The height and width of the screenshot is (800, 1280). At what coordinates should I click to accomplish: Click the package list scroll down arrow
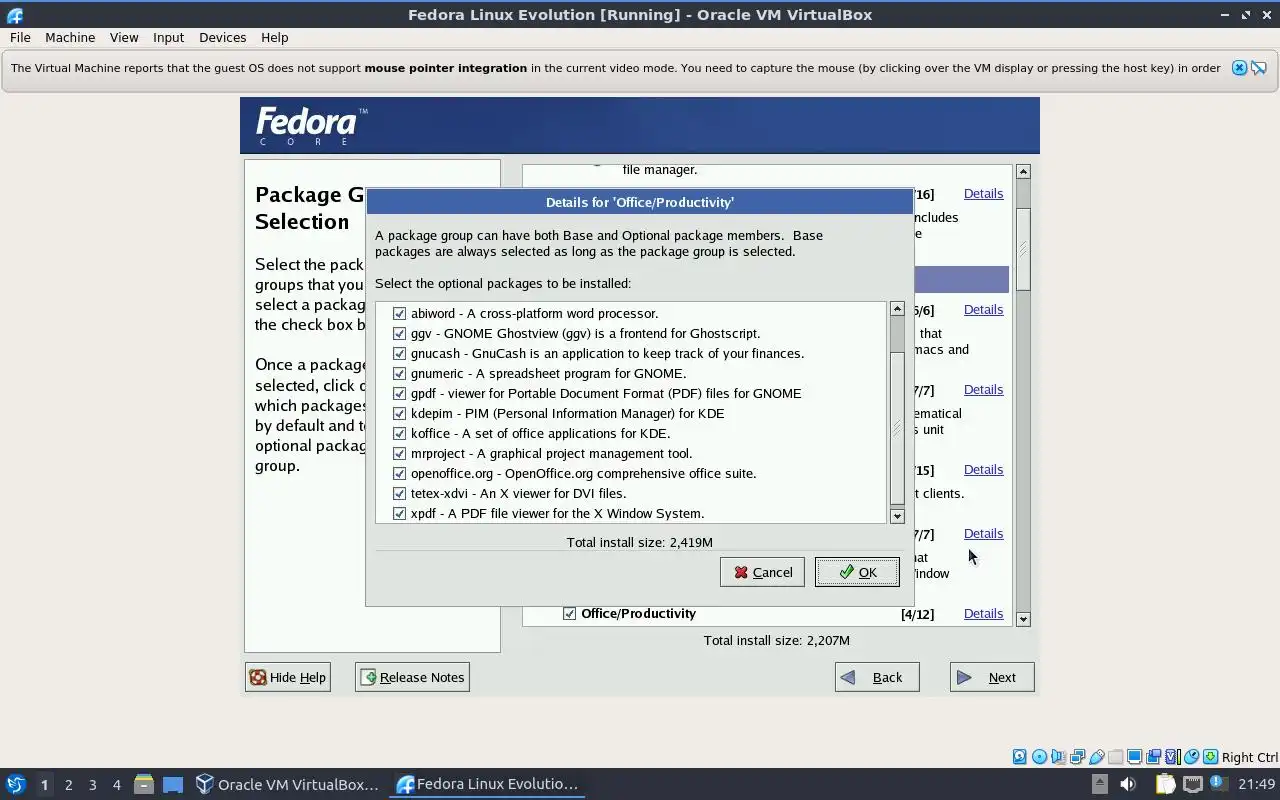pos(897,516)
